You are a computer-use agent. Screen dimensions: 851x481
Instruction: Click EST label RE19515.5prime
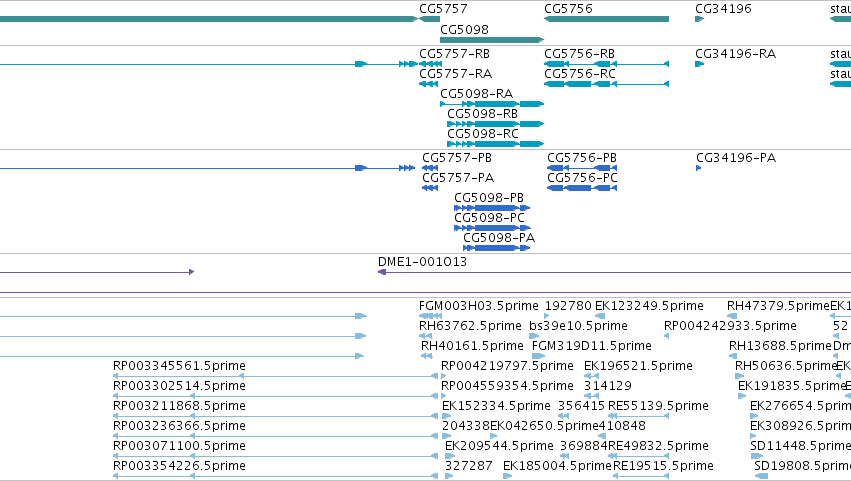click(x=663, y=467)
